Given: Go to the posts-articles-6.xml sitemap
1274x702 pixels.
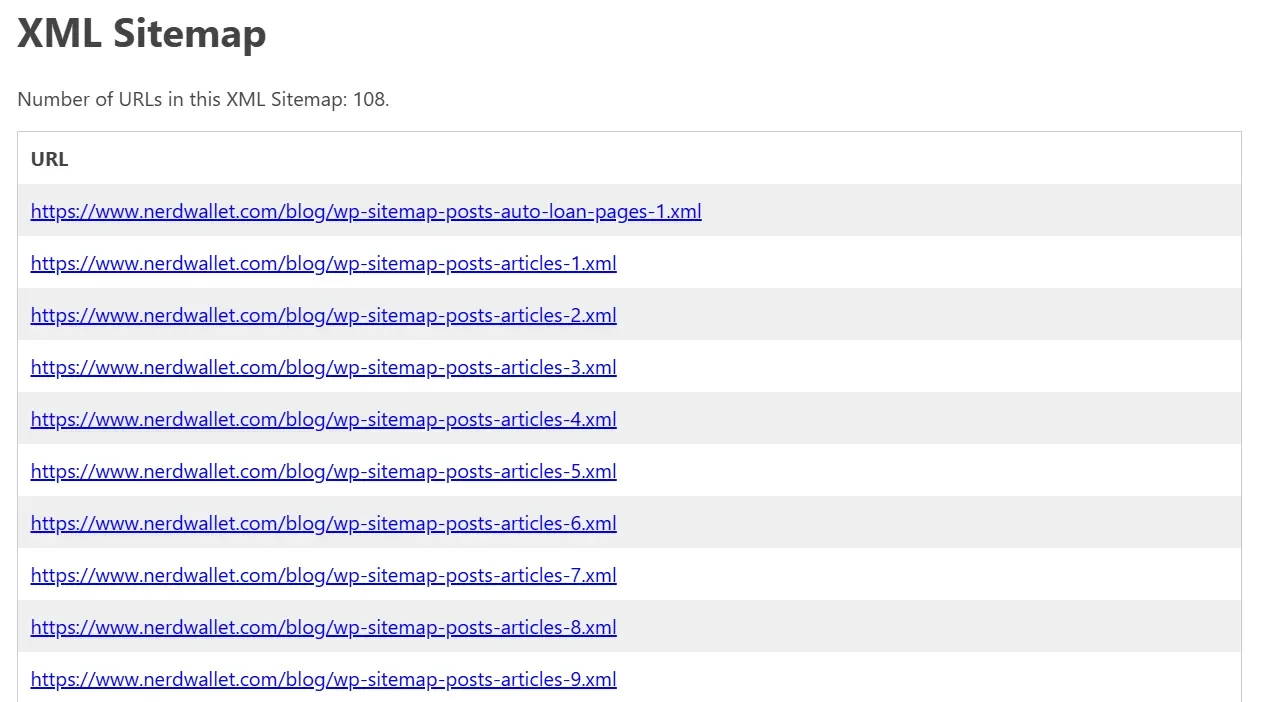Looking at the screenshot, I should pos(323,523).
